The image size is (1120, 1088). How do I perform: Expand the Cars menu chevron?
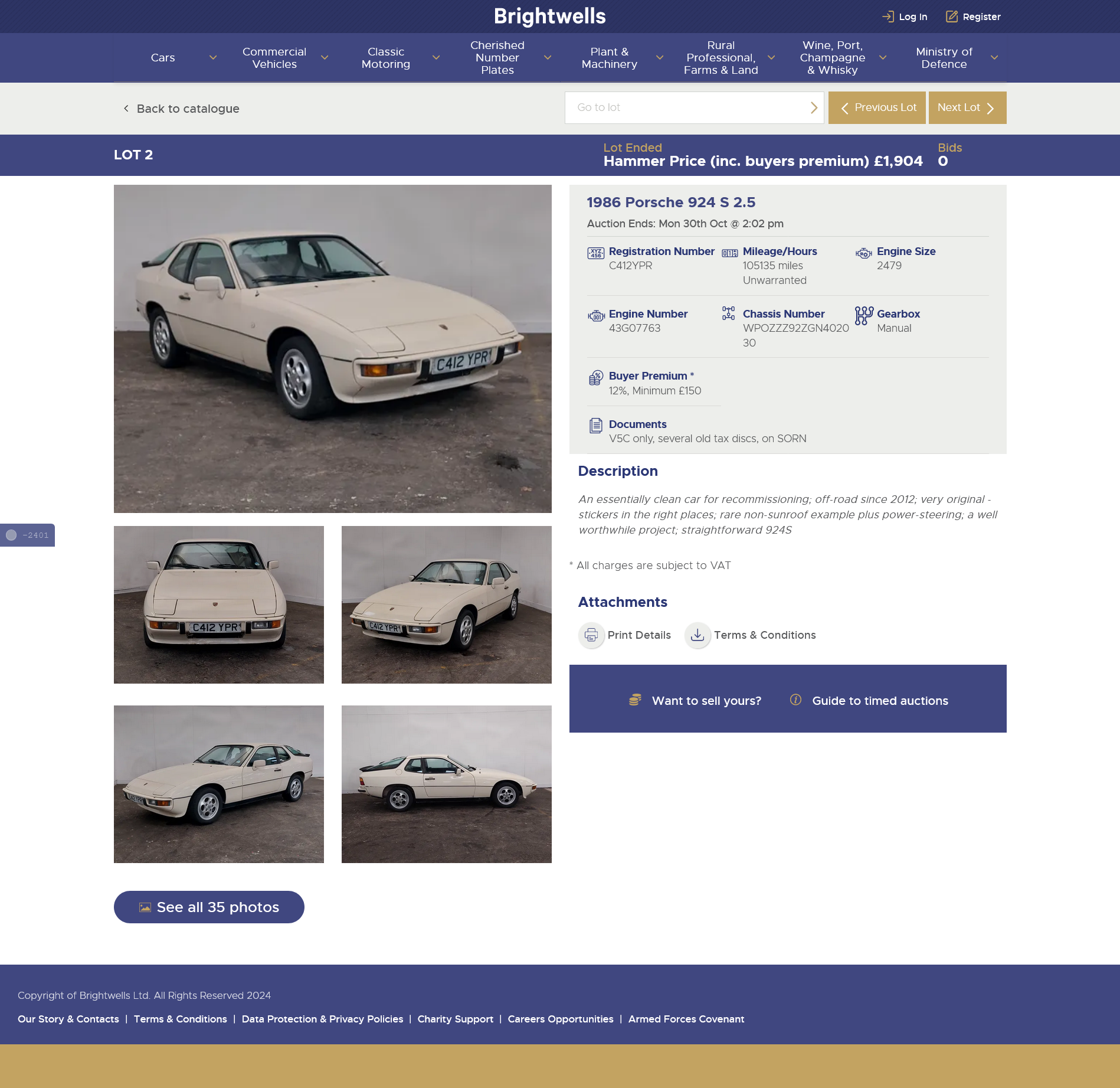[x=213, y=58]
